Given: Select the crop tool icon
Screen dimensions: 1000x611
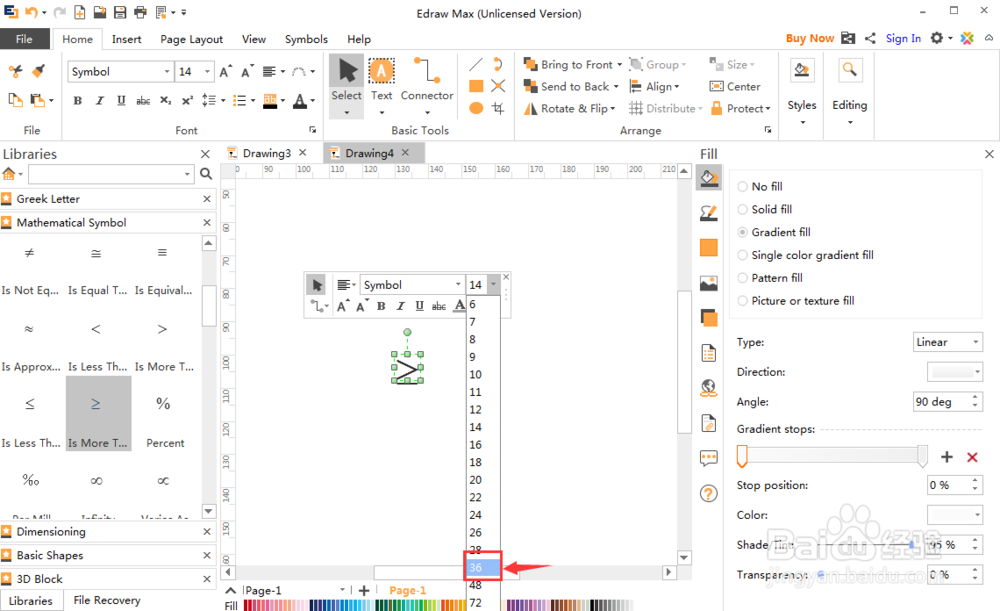Looking at the screenshot, I should tap(498, 108).
